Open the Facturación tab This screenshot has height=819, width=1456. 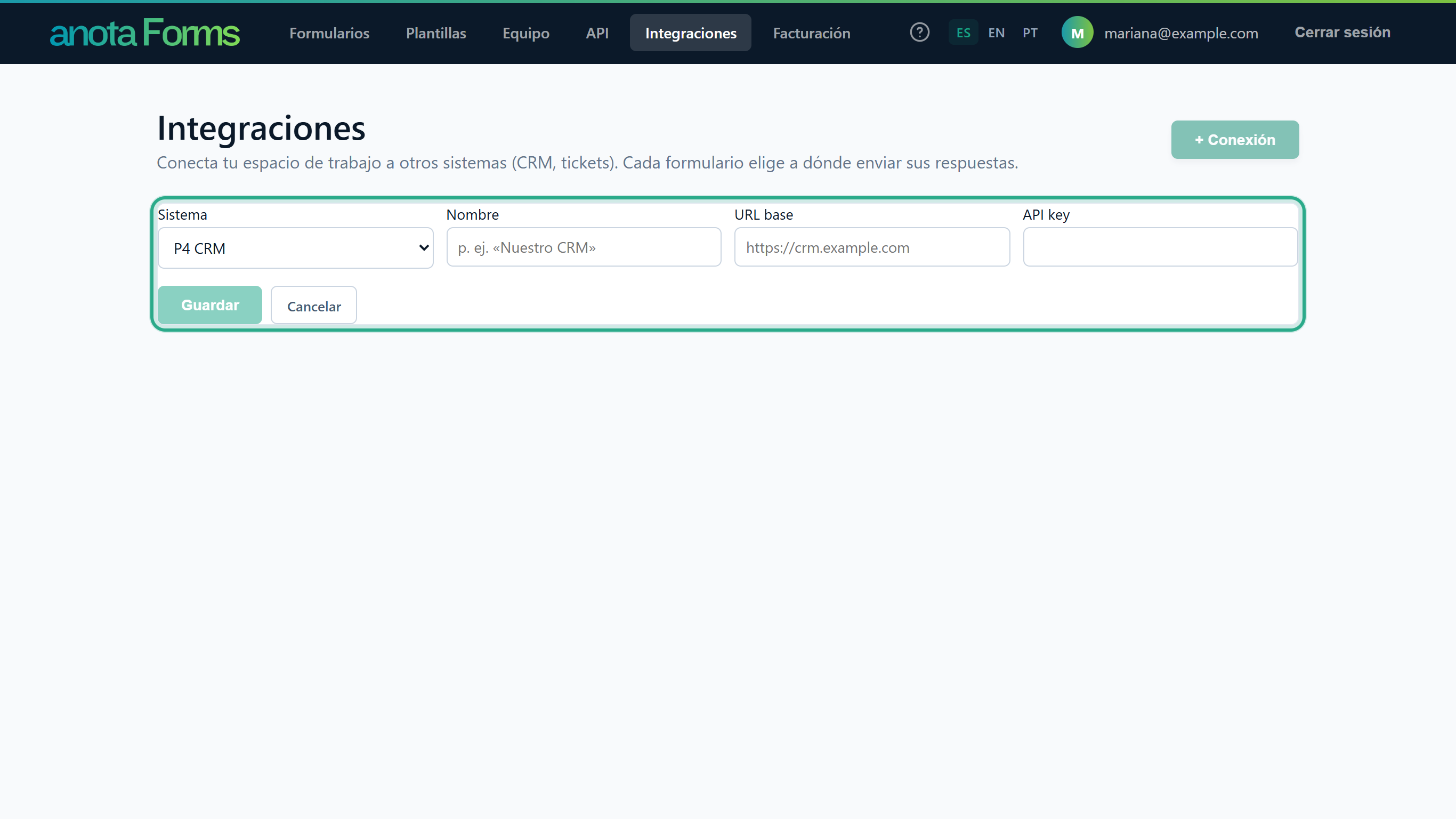pos(812,33)
